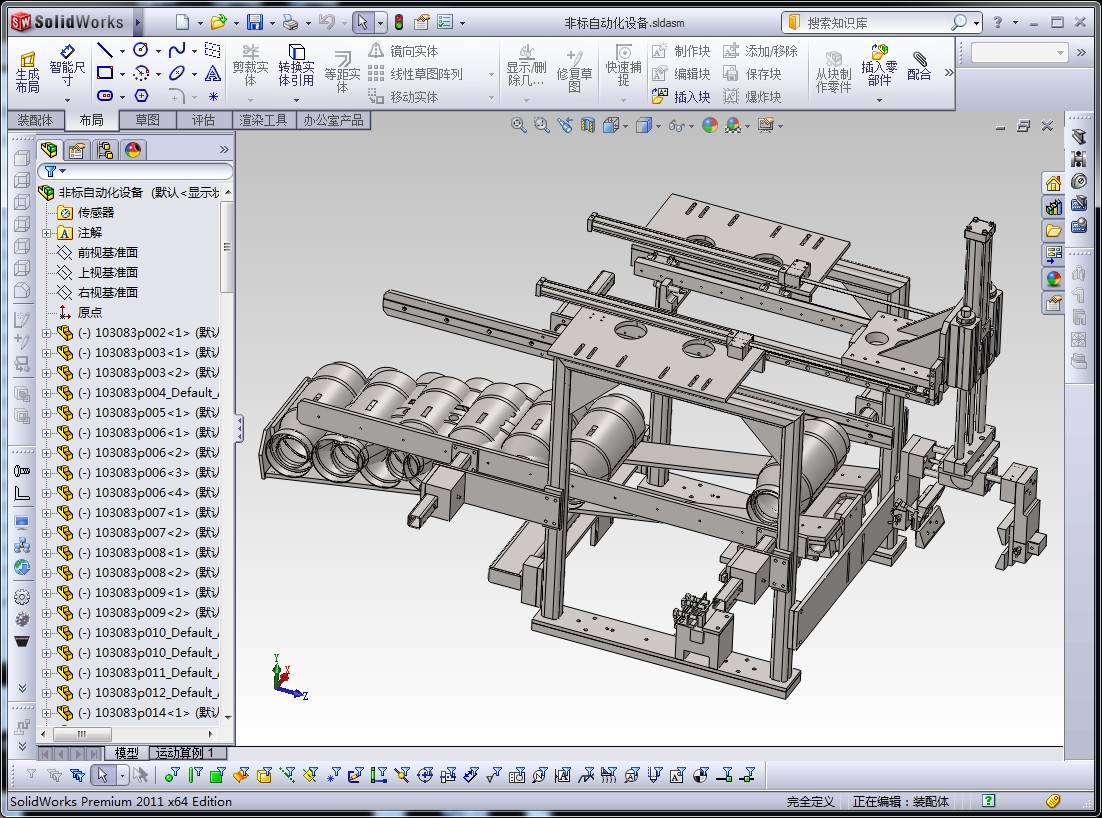Click 编辑块 edit block
Screen dimensions: 1102x818
681,74
